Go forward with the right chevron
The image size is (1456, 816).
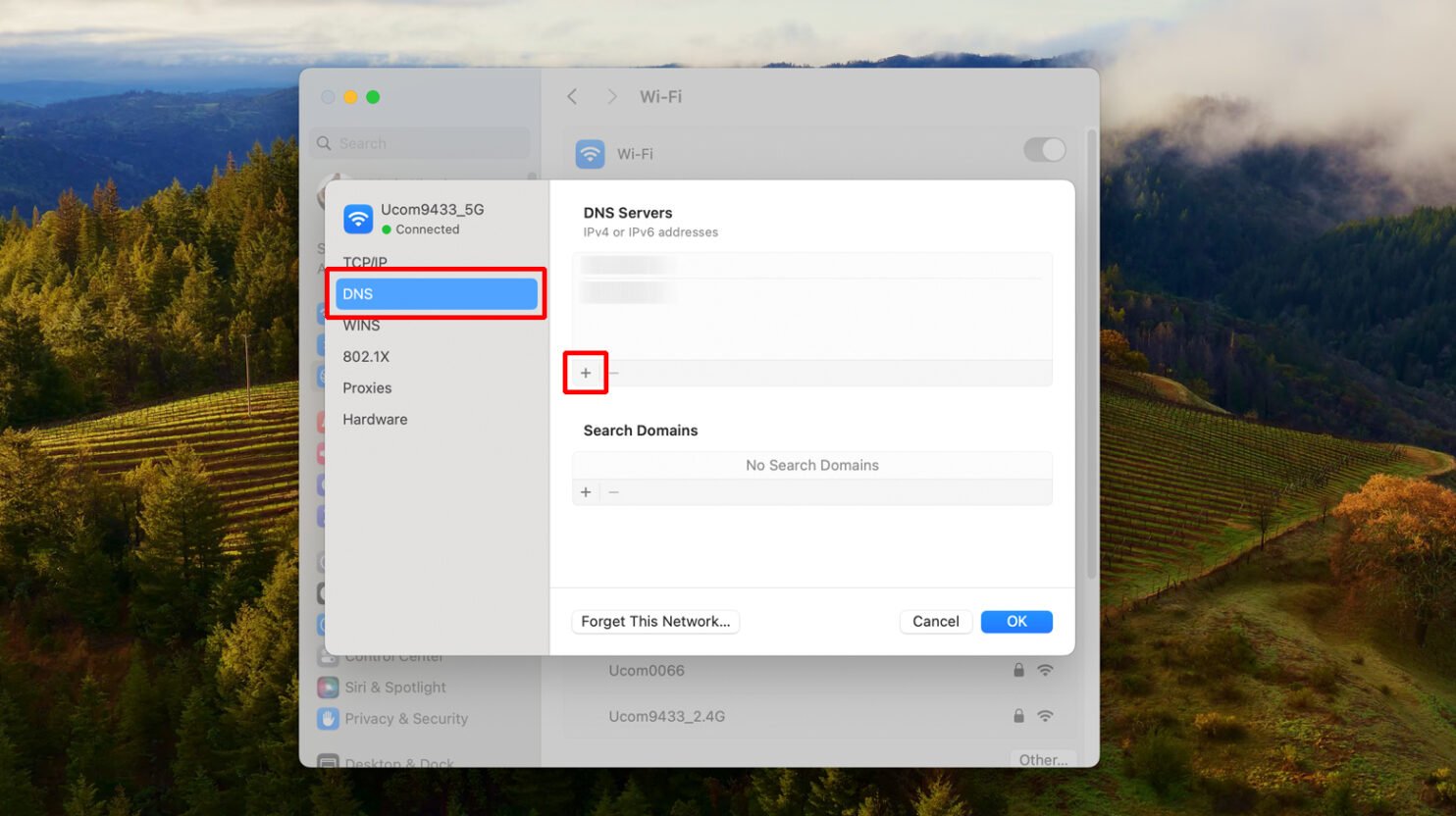pyautogui.click(x=612, y=96)
